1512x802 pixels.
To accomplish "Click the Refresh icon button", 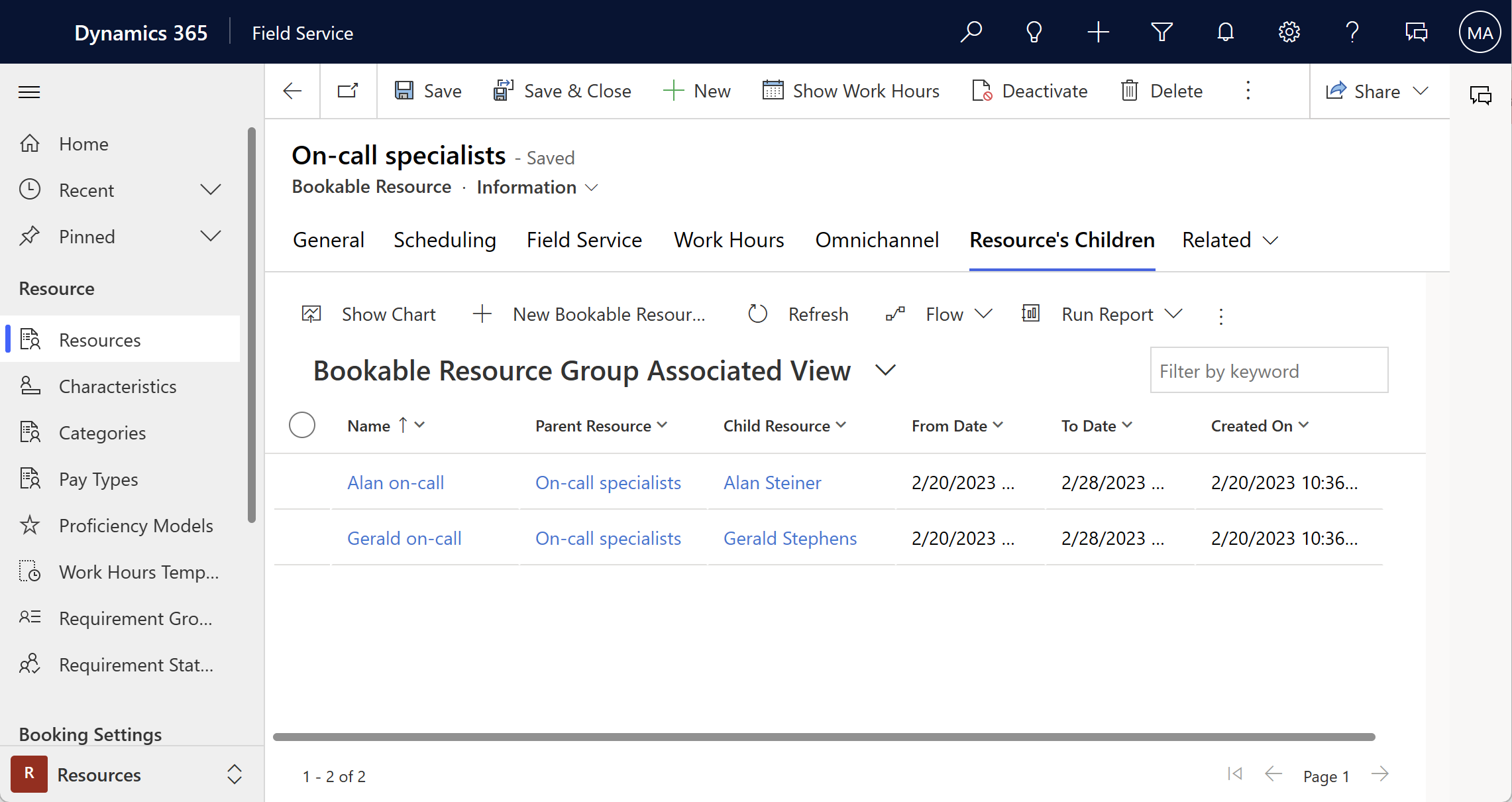I will point(756,314).
